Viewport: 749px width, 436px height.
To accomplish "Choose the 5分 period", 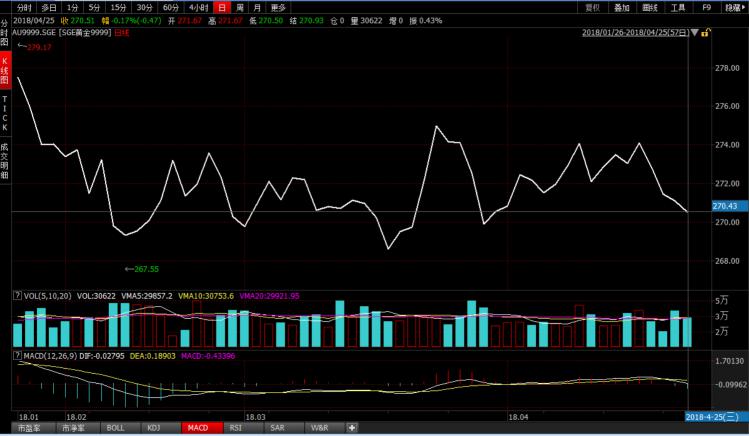I will point(94,7).
